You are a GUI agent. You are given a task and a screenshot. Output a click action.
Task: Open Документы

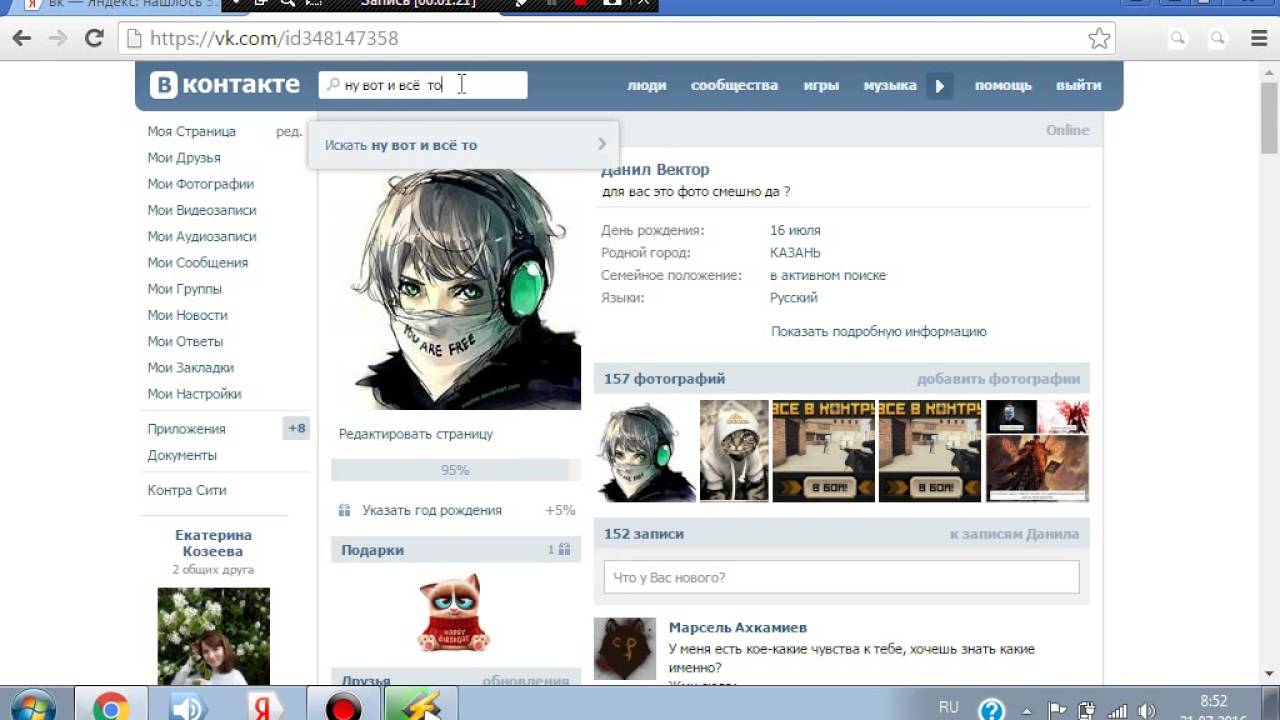(x=182, y=455)
